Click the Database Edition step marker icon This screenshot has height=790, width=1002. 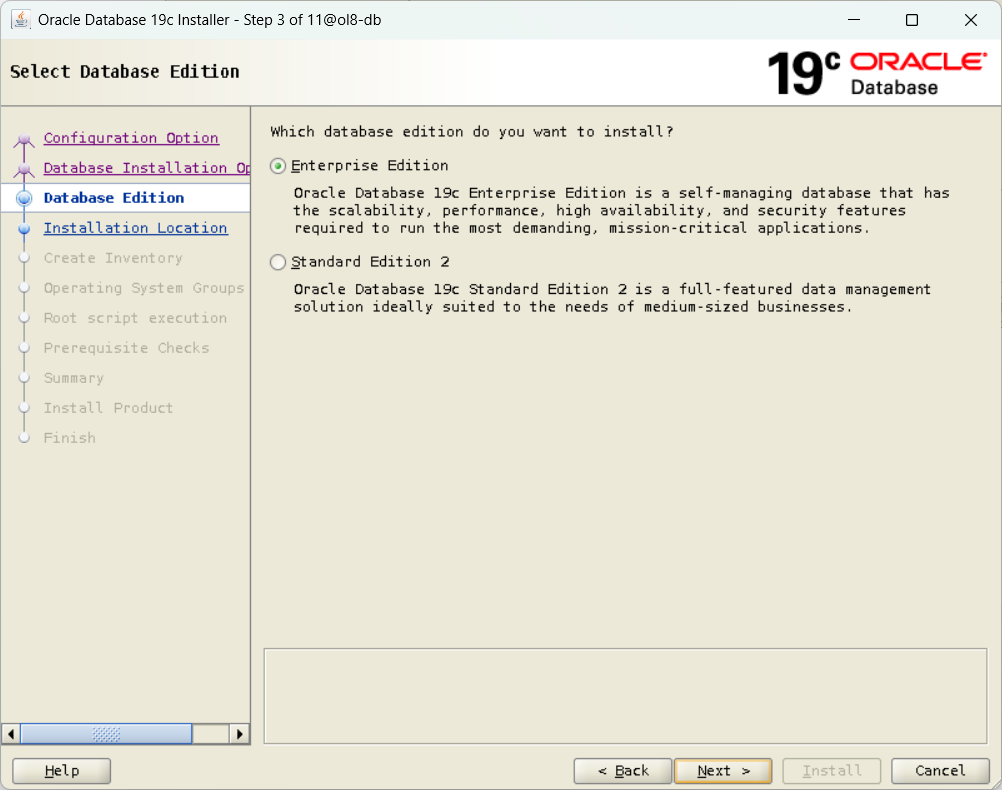(x=24, y=198)
